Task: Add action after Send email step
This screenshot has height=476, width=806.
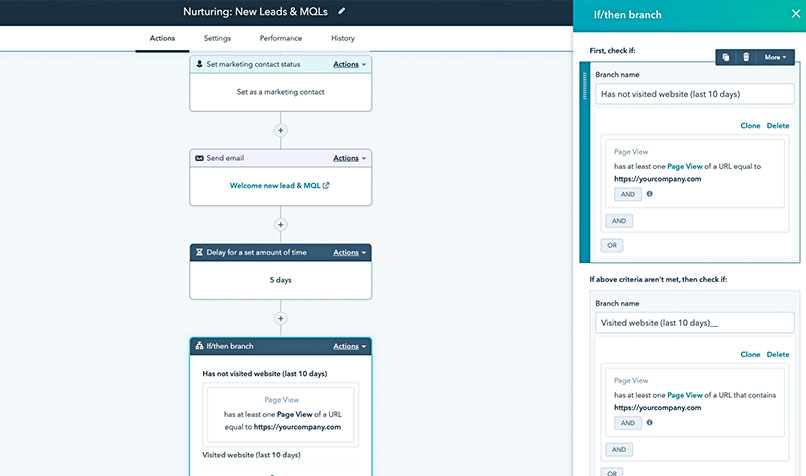Action: 281,225
